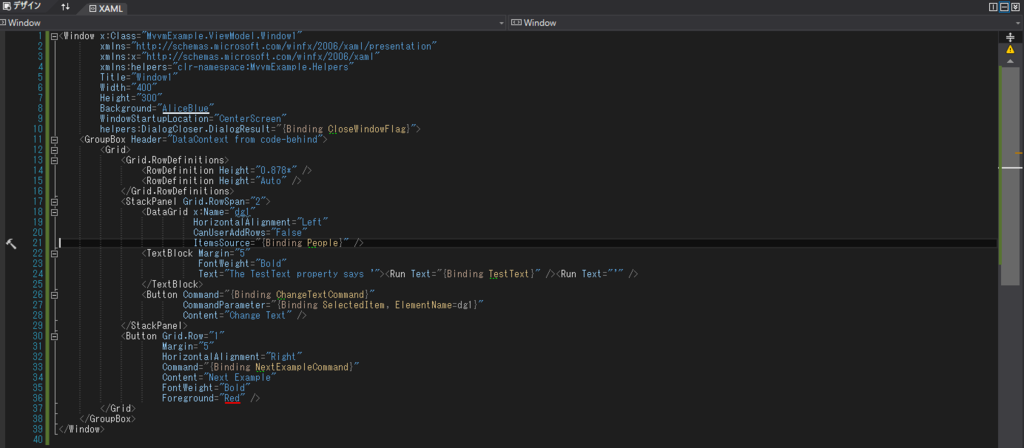Collapse the pane with the double-chevron icon
The height and width of the screenshot is (448, 1024).
[x=1015, y=7]
